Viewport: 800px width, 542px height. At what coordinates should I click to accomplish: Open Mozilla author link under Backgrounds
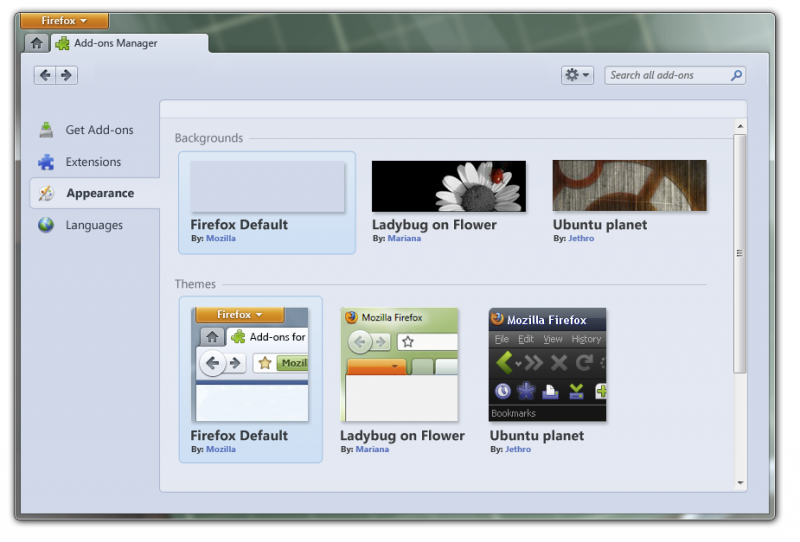221,238
